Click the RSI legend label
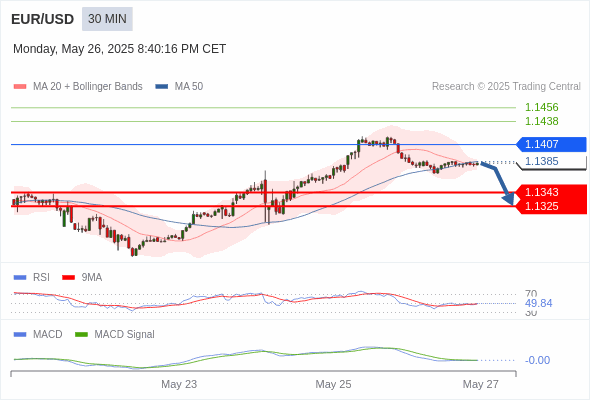Viewport: 590px width, 400px height. pyautogui.click(x=41, y=278)
